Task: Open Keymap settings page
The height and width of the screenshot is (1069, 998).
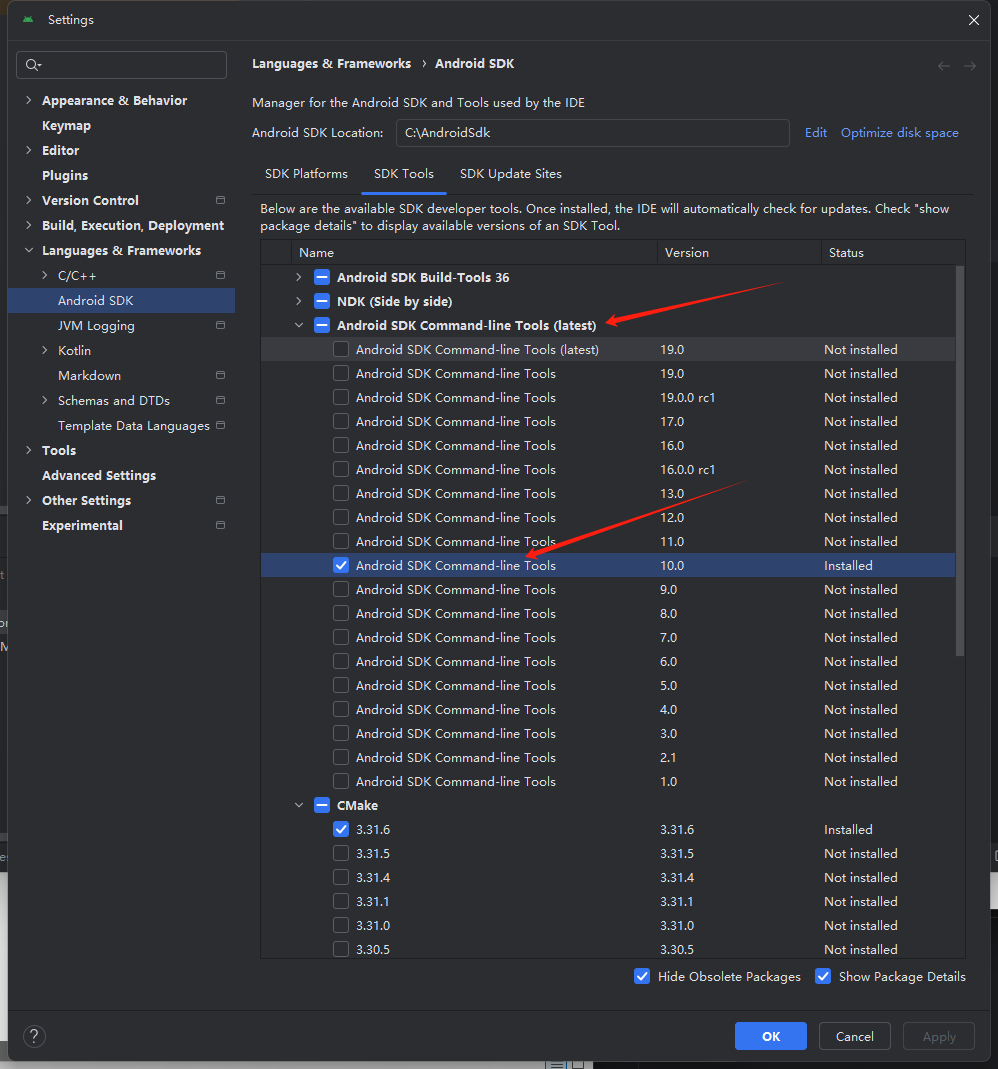Action: (66, 125)
